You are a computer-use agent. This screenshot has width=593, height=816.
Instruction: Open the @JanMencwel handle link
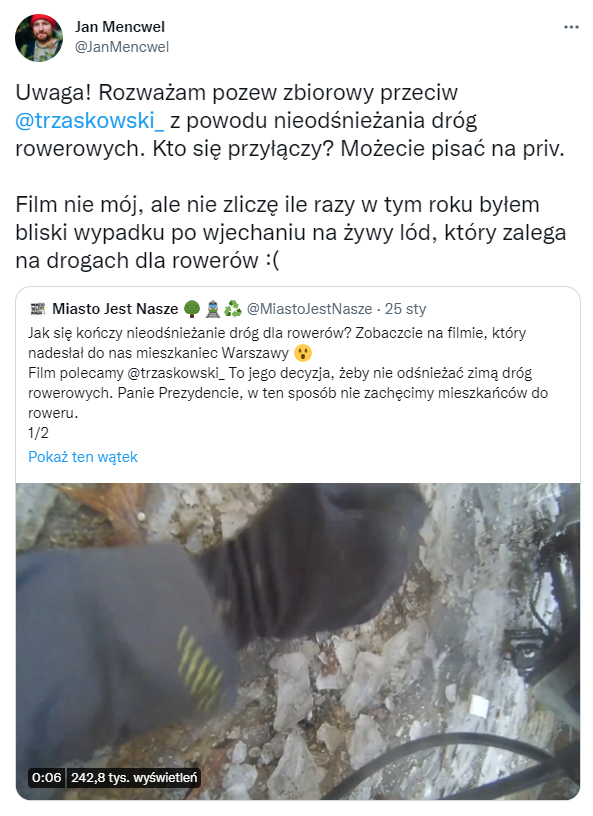[122, 47]
